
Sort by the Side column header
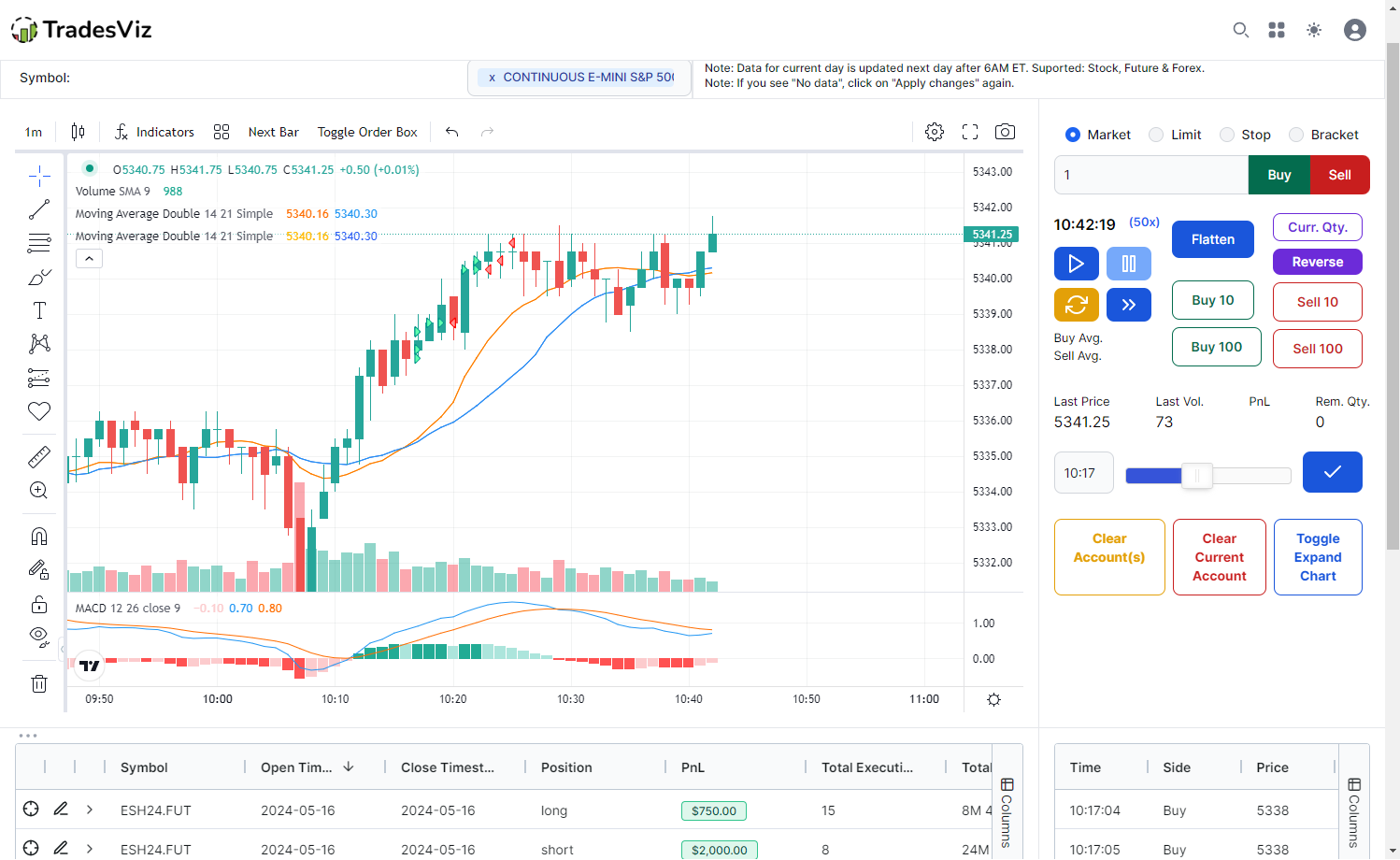[1177, 767]
